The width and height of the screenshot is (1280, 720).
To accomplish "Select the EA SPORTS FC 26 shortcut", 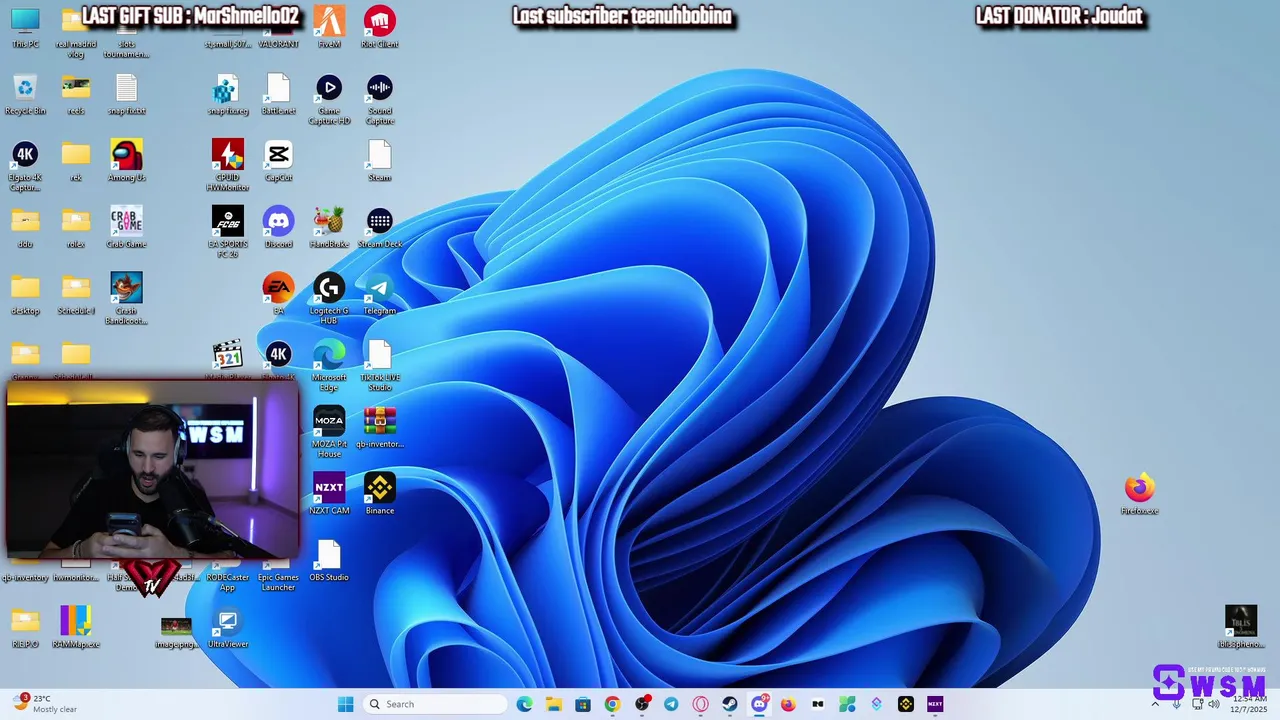I will click(x=228, y=232).
